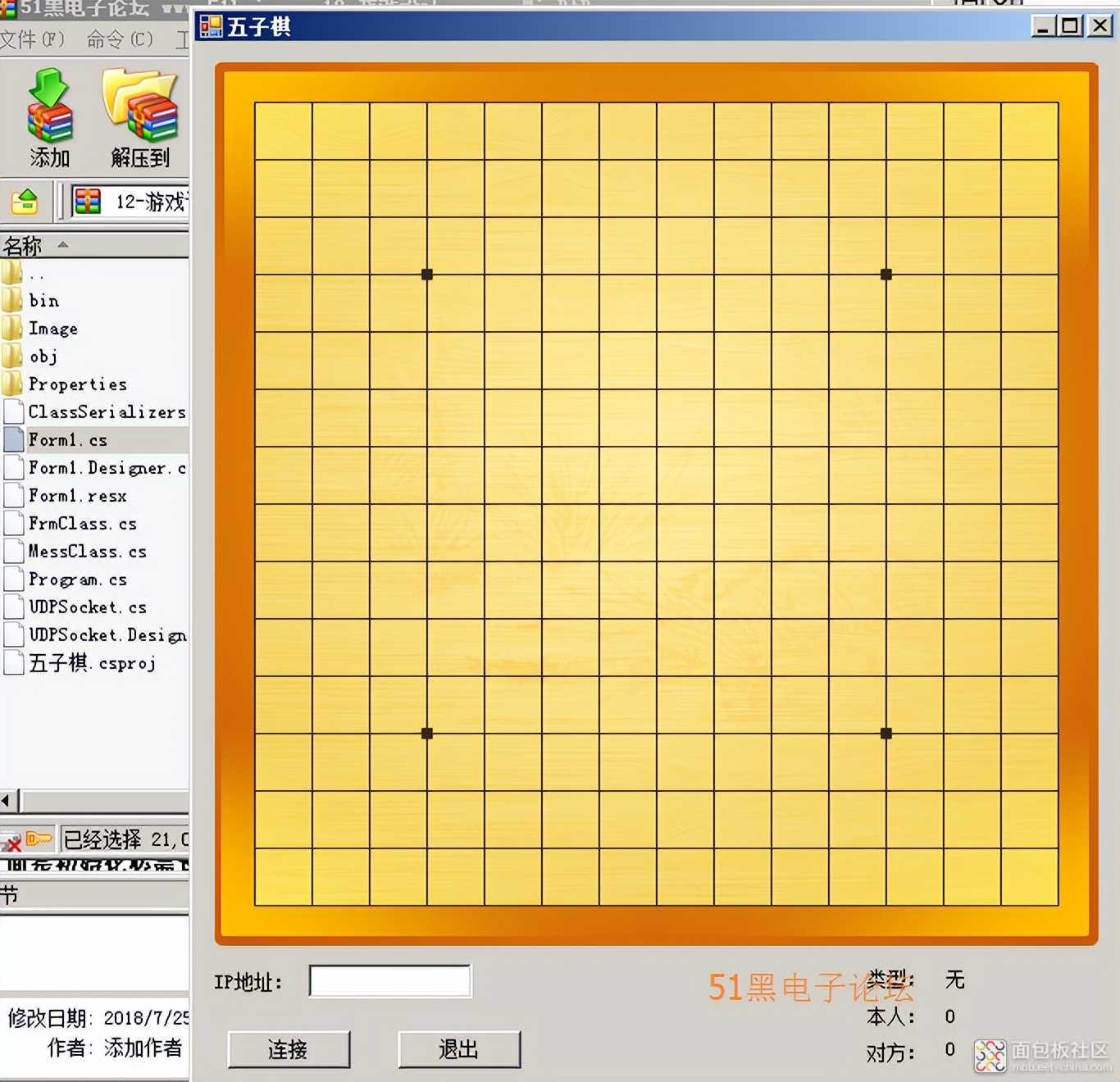The width and height of the screenshot is (1120, 1082).
Task: Click the top-right star point on the board
Action: tap(886, 275)
